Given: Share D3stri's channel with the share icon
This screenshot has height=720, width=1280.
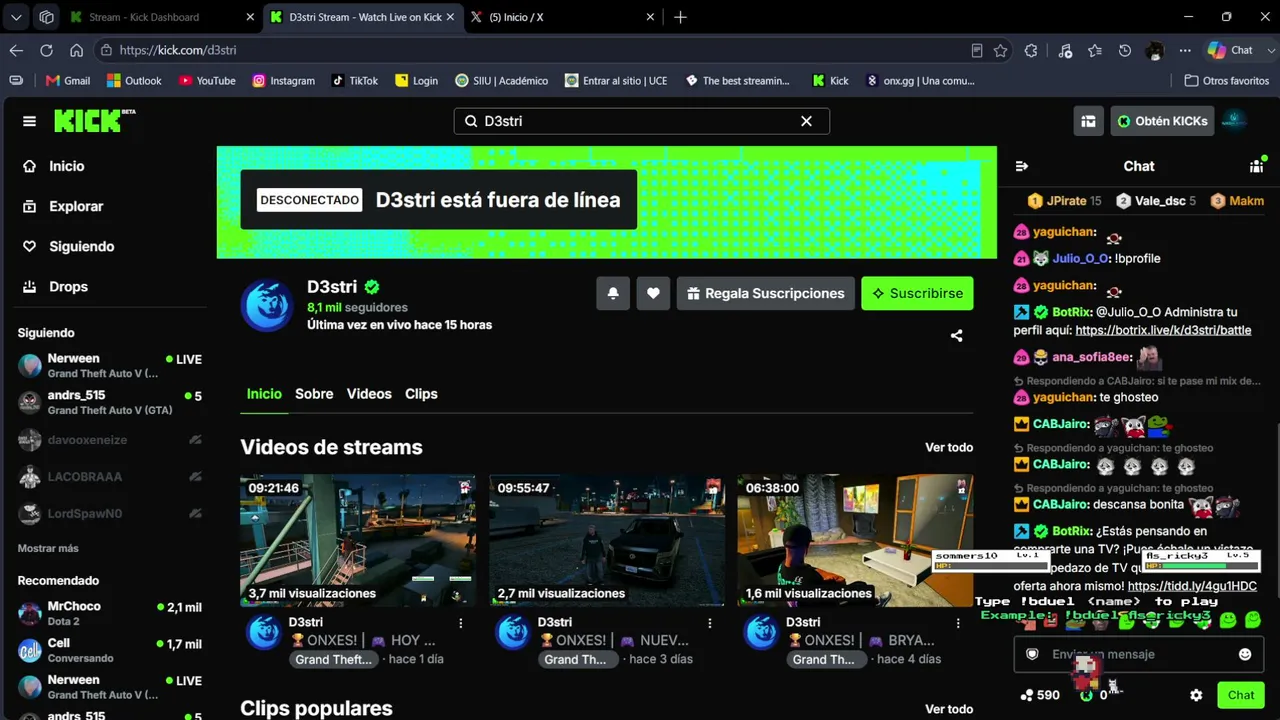Looking at the screenshot, I should [x=956, y=336].
